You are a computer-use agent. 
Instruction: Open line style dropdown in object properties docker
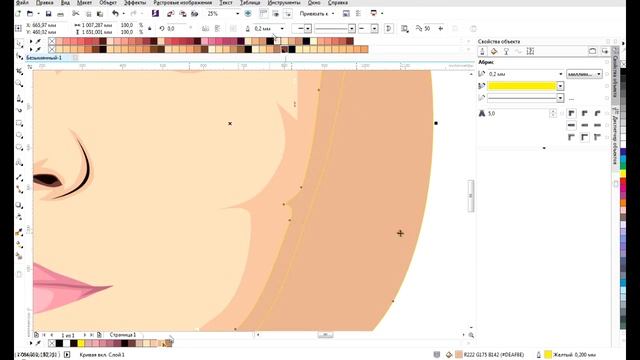click(x=560, y=98)
